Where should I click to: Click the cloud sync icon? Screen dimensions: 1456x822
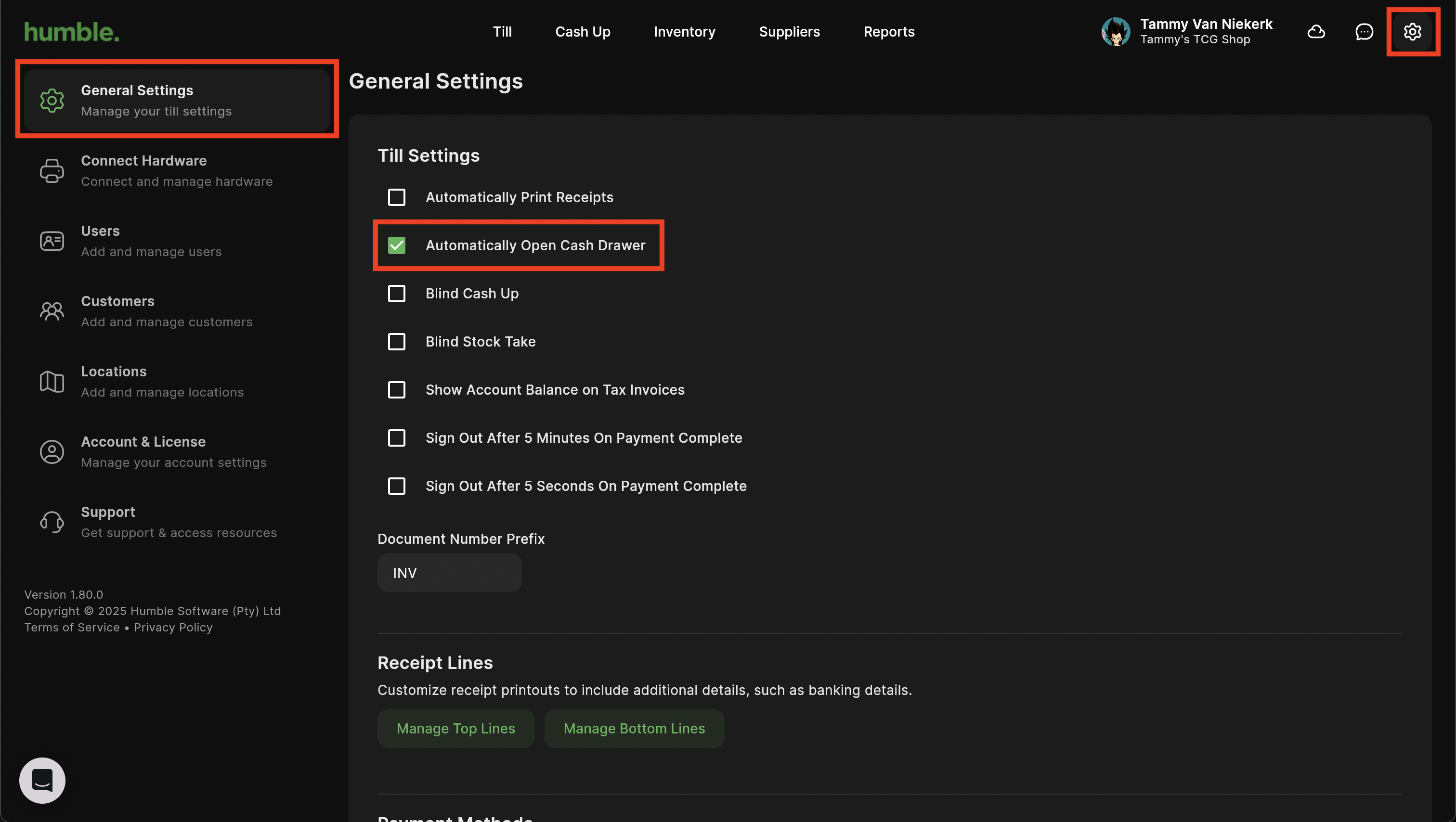click(1316, 32)
